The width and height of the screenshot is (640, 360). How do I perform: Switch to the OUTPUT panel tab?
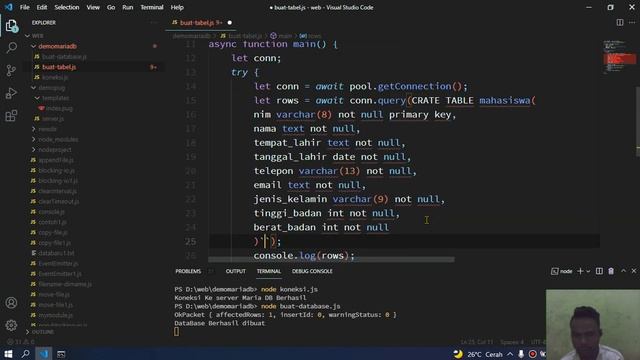236,271
